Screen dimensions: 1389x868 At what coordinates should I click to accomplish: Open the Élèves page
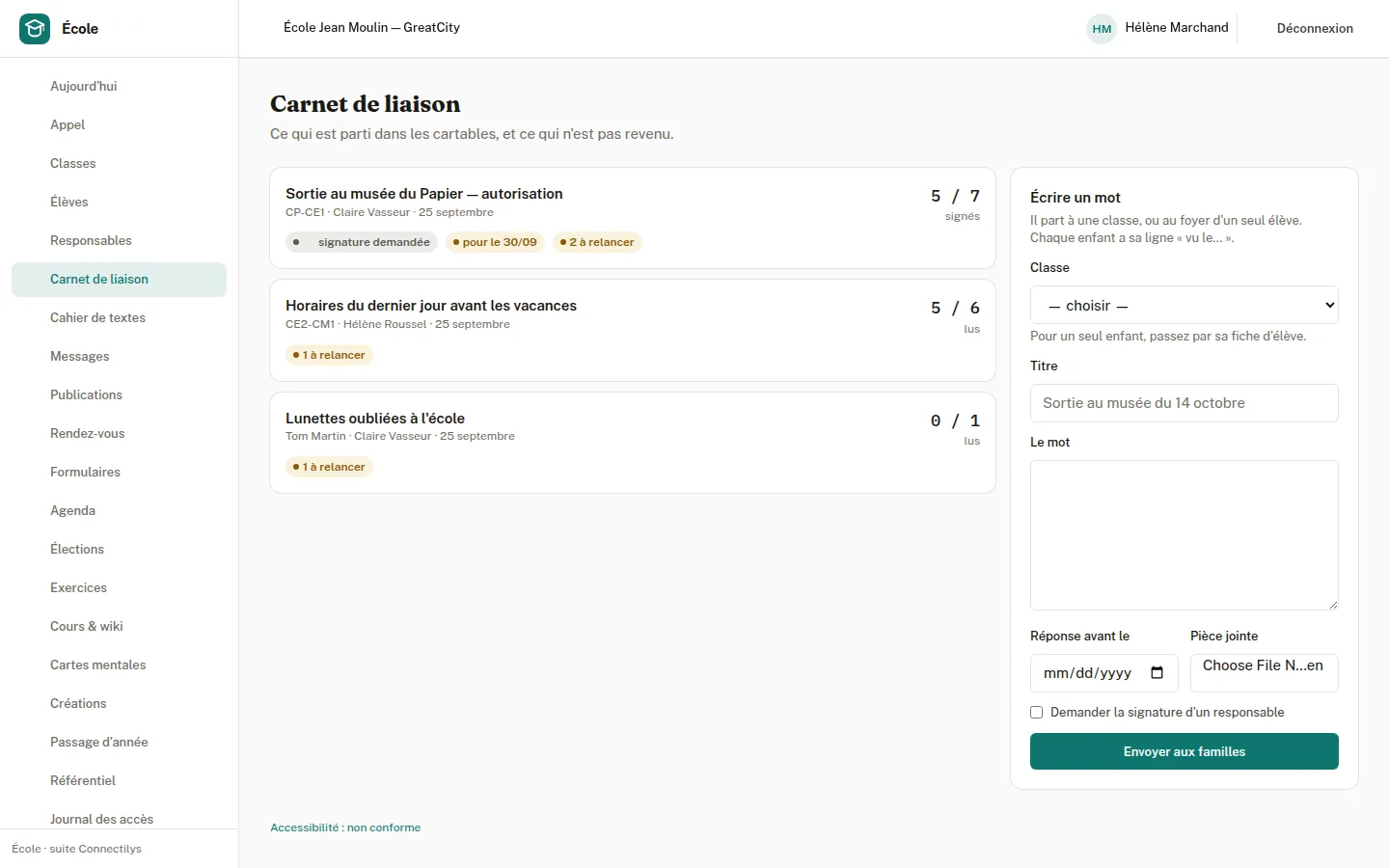click(x=119, y=202)
